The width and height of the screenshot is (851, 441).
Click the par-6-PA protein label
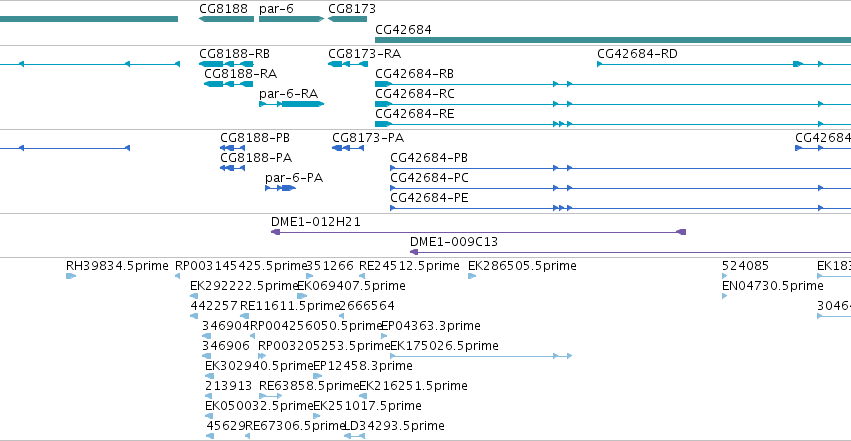coord(294,178)
